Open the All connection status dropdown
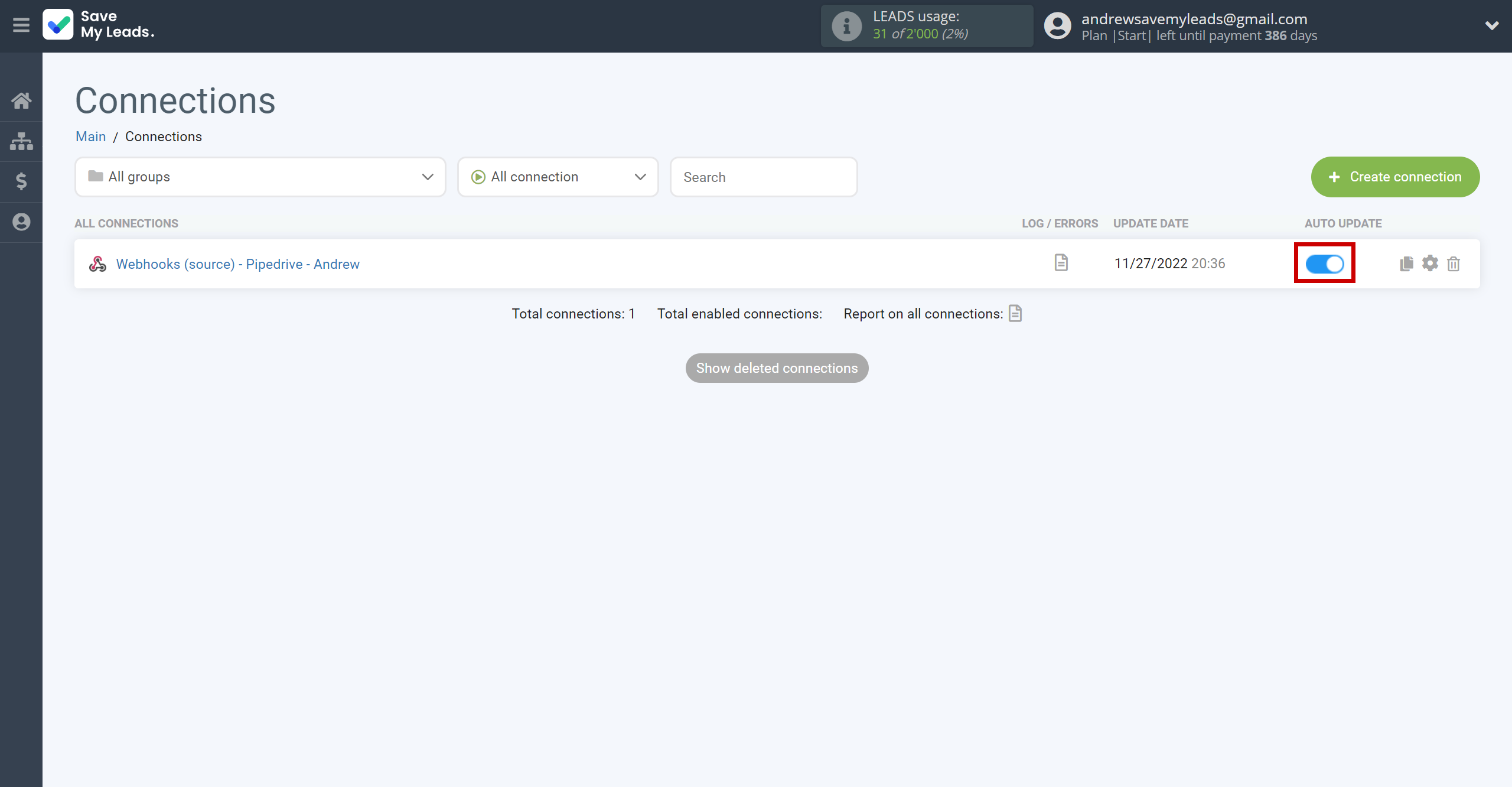 [557, 177]
